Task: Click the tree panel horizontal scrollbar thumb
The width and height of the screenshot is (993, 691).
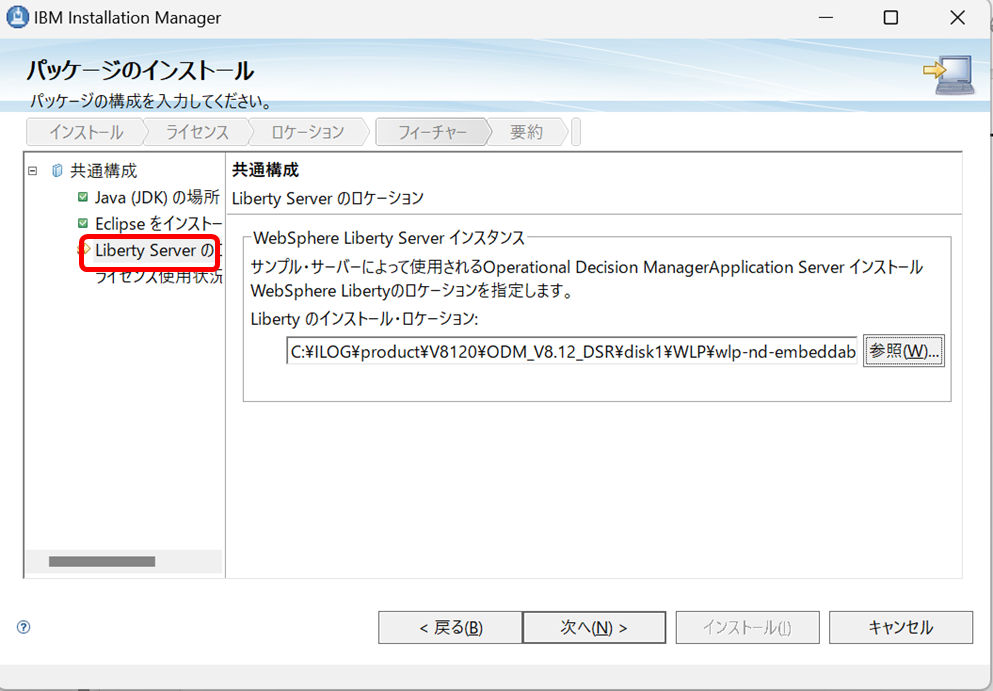Action: pos(102,561)
